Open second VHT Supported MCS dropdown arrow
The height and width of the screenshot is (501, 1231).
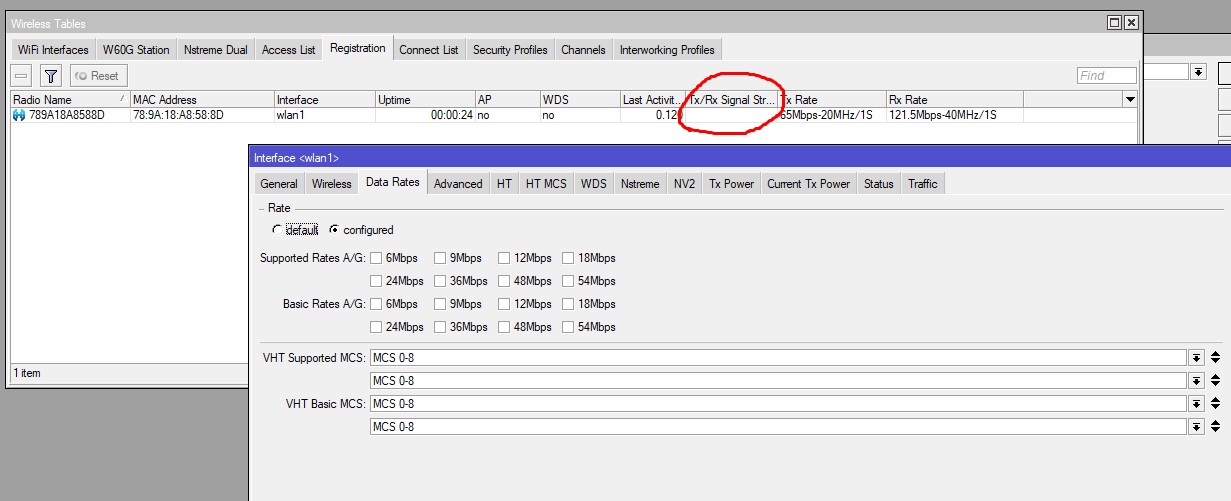(x=1195, y=380)
